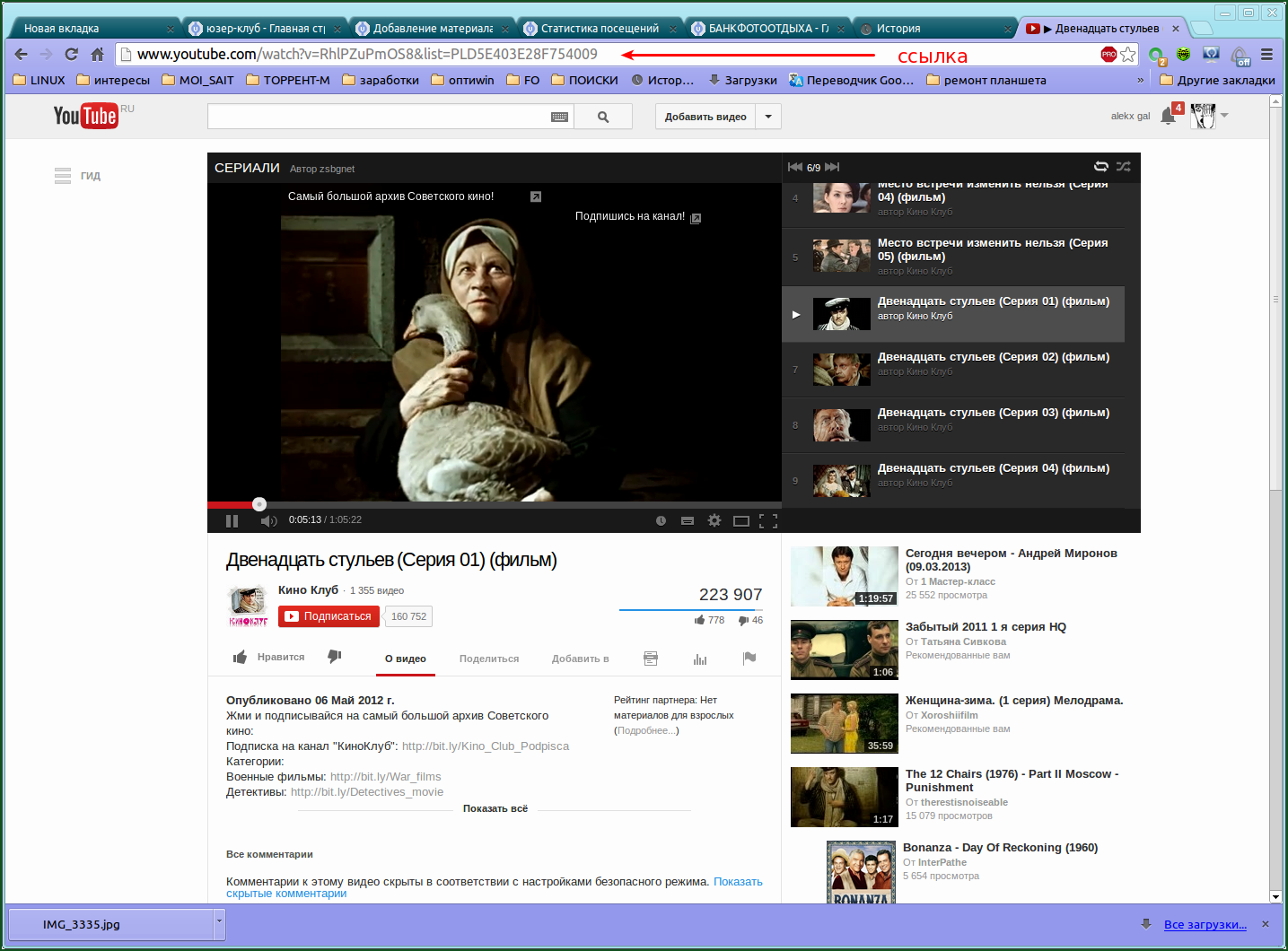Select playlist item Двенадцать стульев Серия 04
Viewport: 1288px width, 951px height.
(953, 480)
